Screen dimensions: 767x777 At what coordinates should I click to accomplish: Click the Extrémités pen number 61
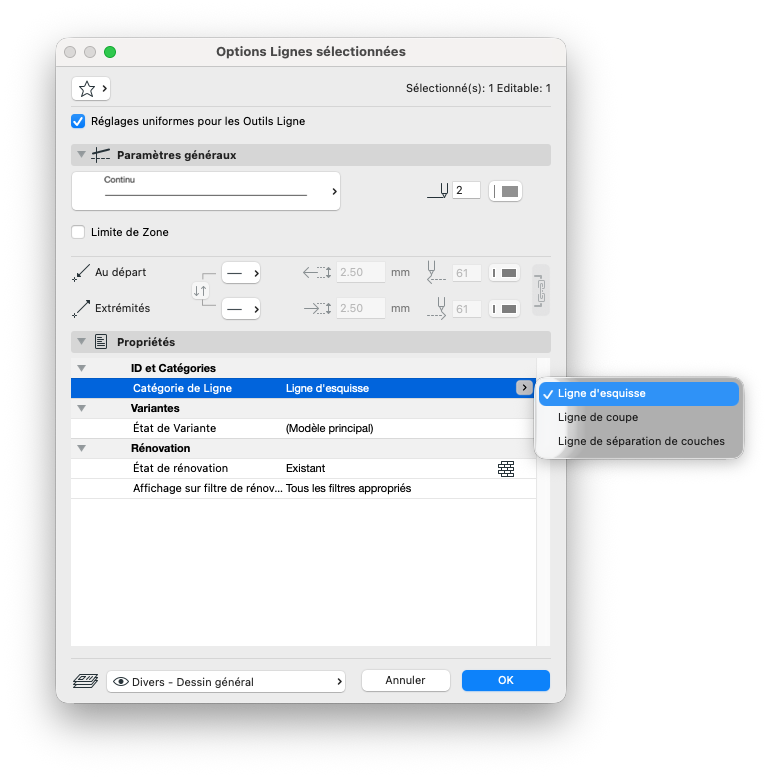(x=467, y=309)
